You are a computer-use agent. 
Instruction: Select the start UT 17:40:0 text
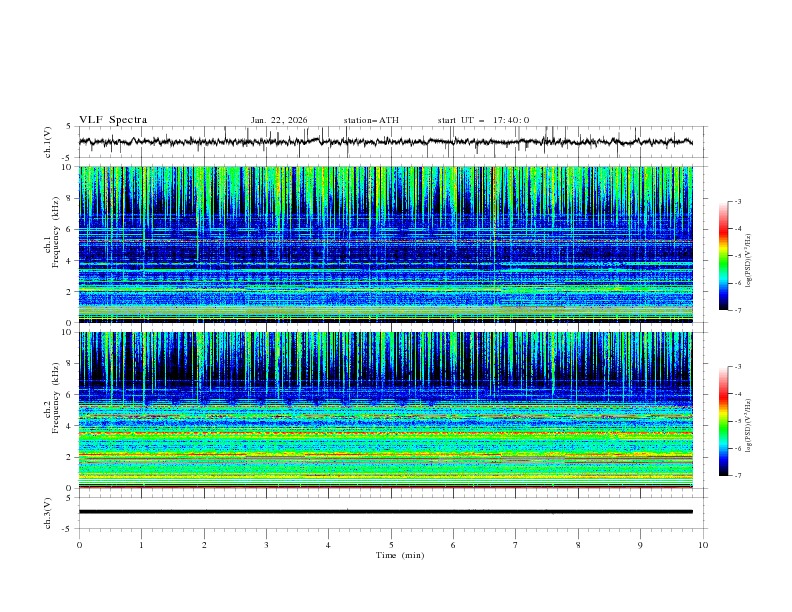point(483,120)
